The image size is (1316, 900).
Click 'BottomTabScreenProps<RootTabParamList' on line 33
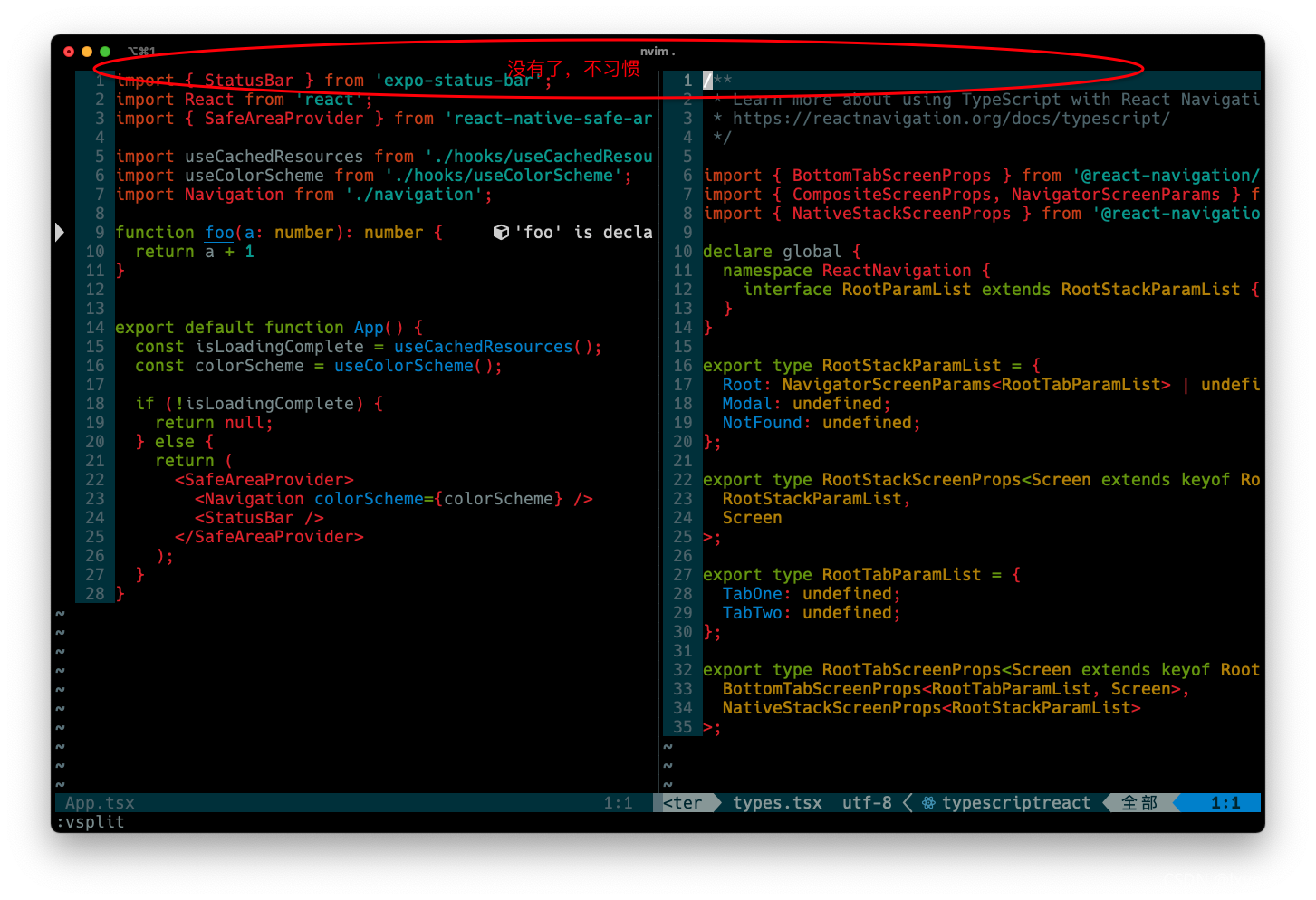pos(907,689)
